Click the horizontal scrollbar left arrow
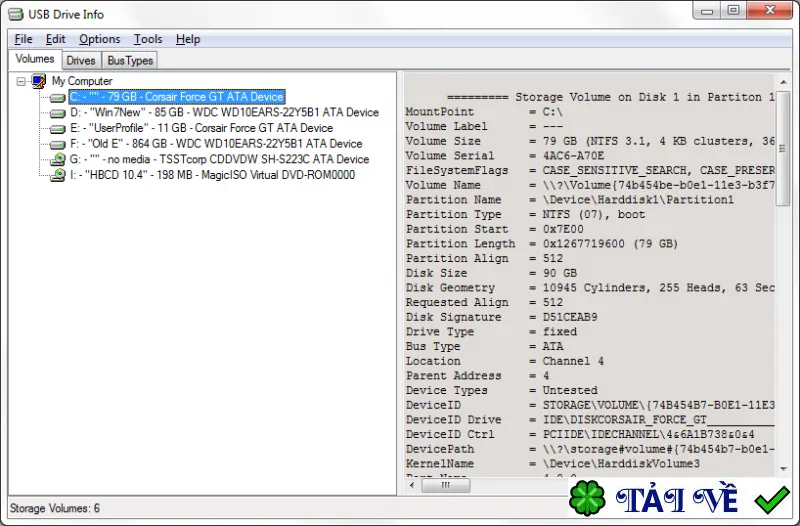This screenshot has width=800, height=526. (412, 485)
